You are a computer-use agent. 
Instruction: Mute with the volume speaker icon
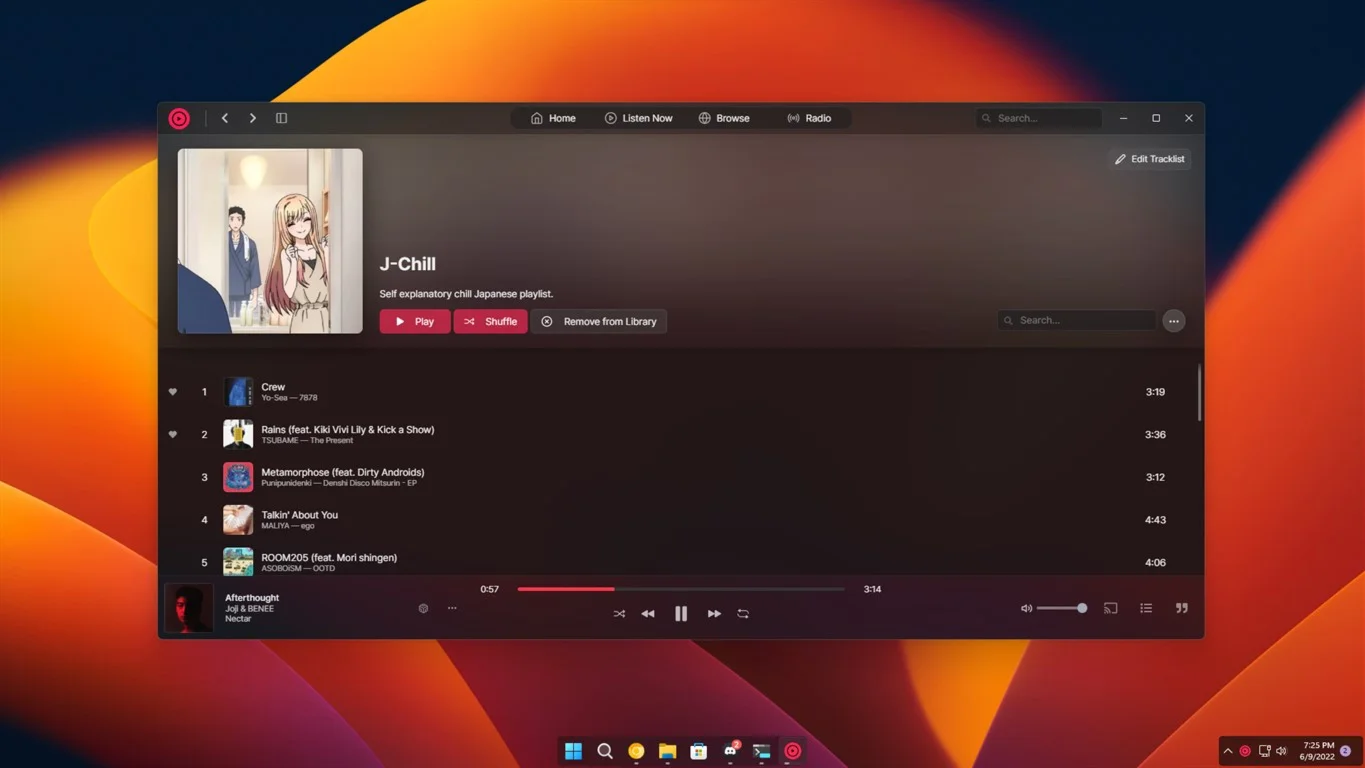click(1026, 608)
